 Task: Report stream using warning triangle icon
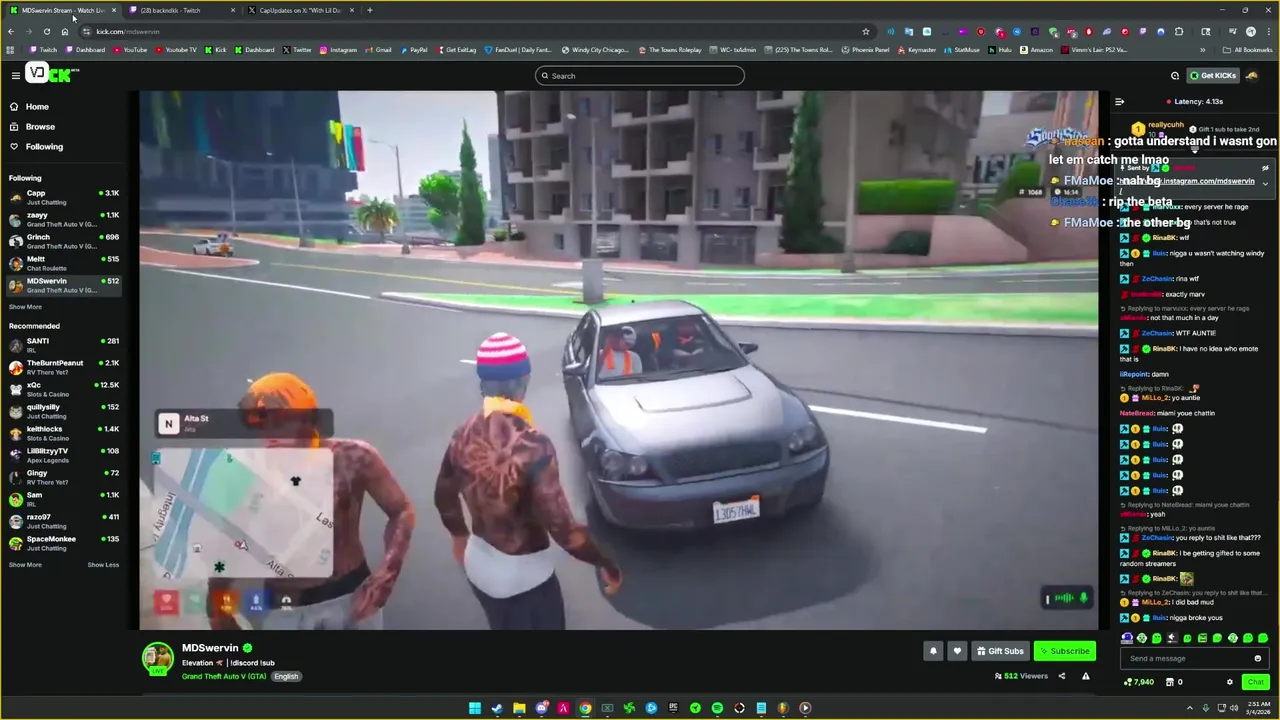coord(1085,676)
